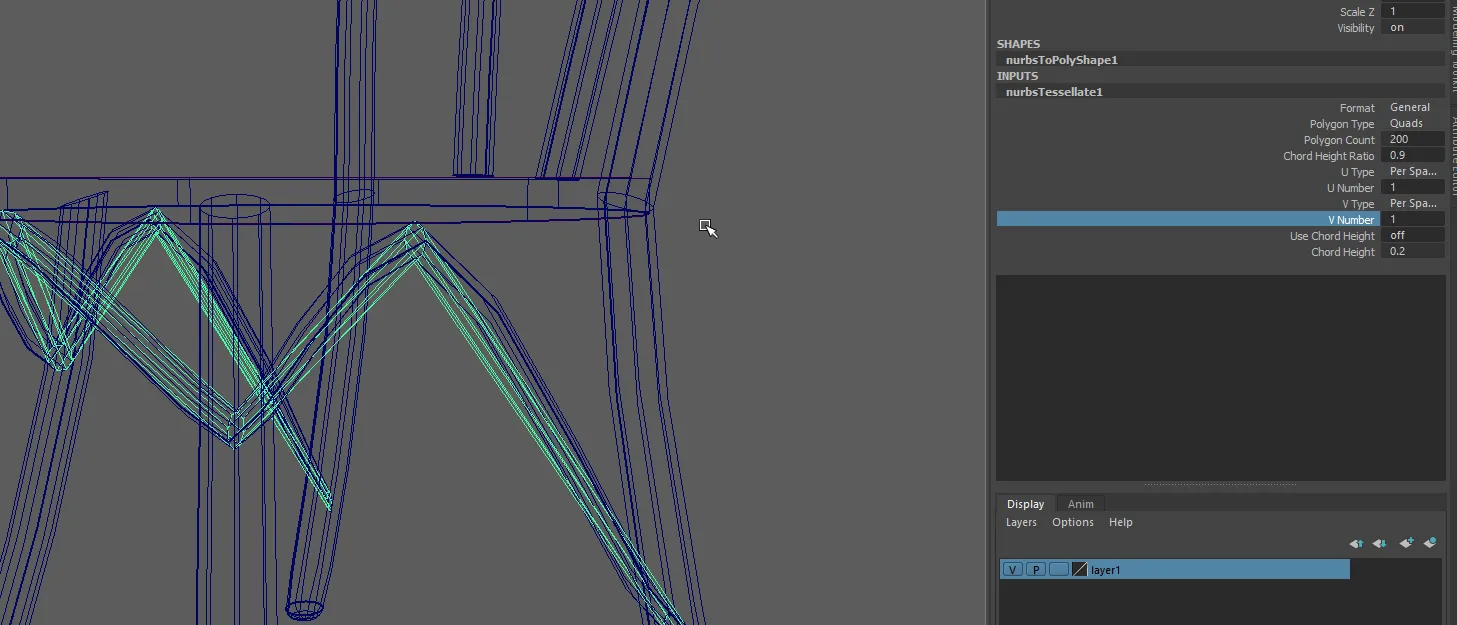Screen dimensions: 1457x625
Task: Toggle layer1 playback P box
Action: tap(1035, 570)
